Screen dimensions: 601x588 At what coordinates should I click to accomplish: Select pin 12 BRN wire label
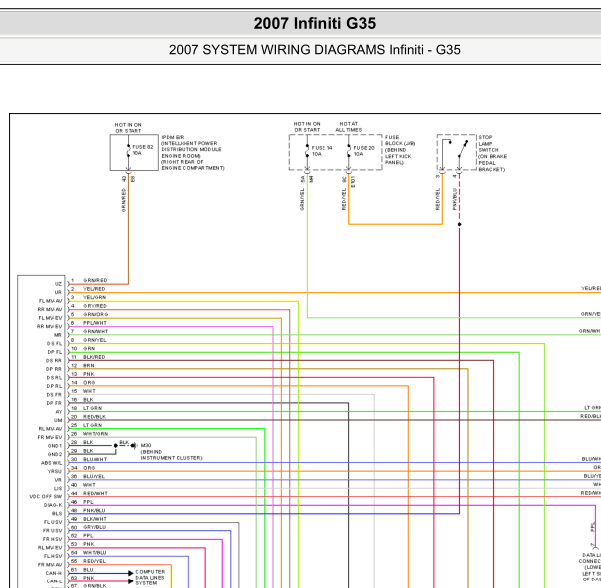pyautogui.click(x=89, y=366)
